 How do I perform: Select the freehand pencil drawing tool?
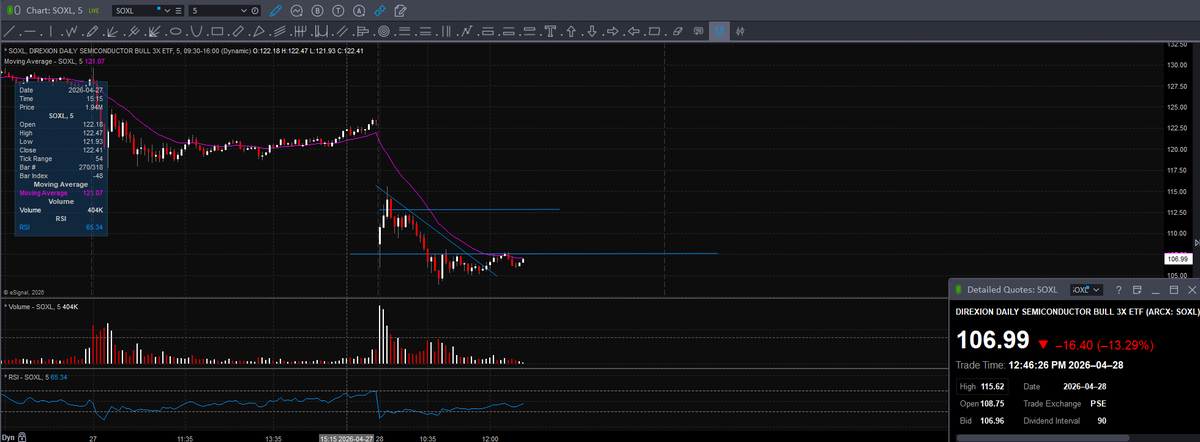[92, 31]
